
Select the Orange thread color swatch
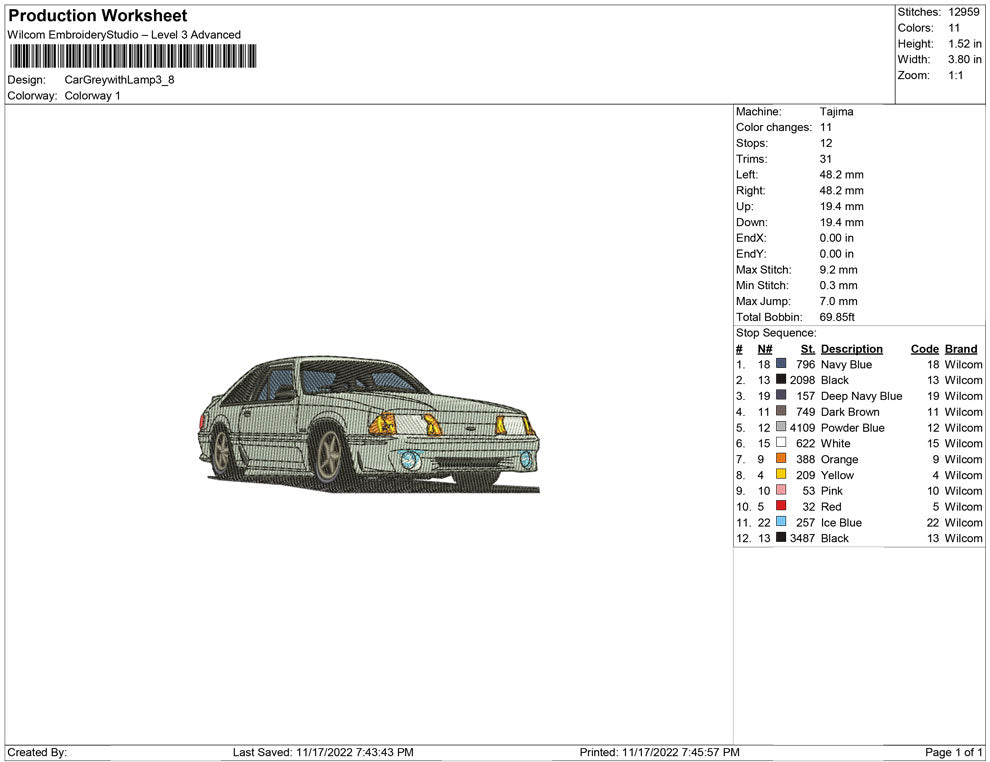click(781, 459)
